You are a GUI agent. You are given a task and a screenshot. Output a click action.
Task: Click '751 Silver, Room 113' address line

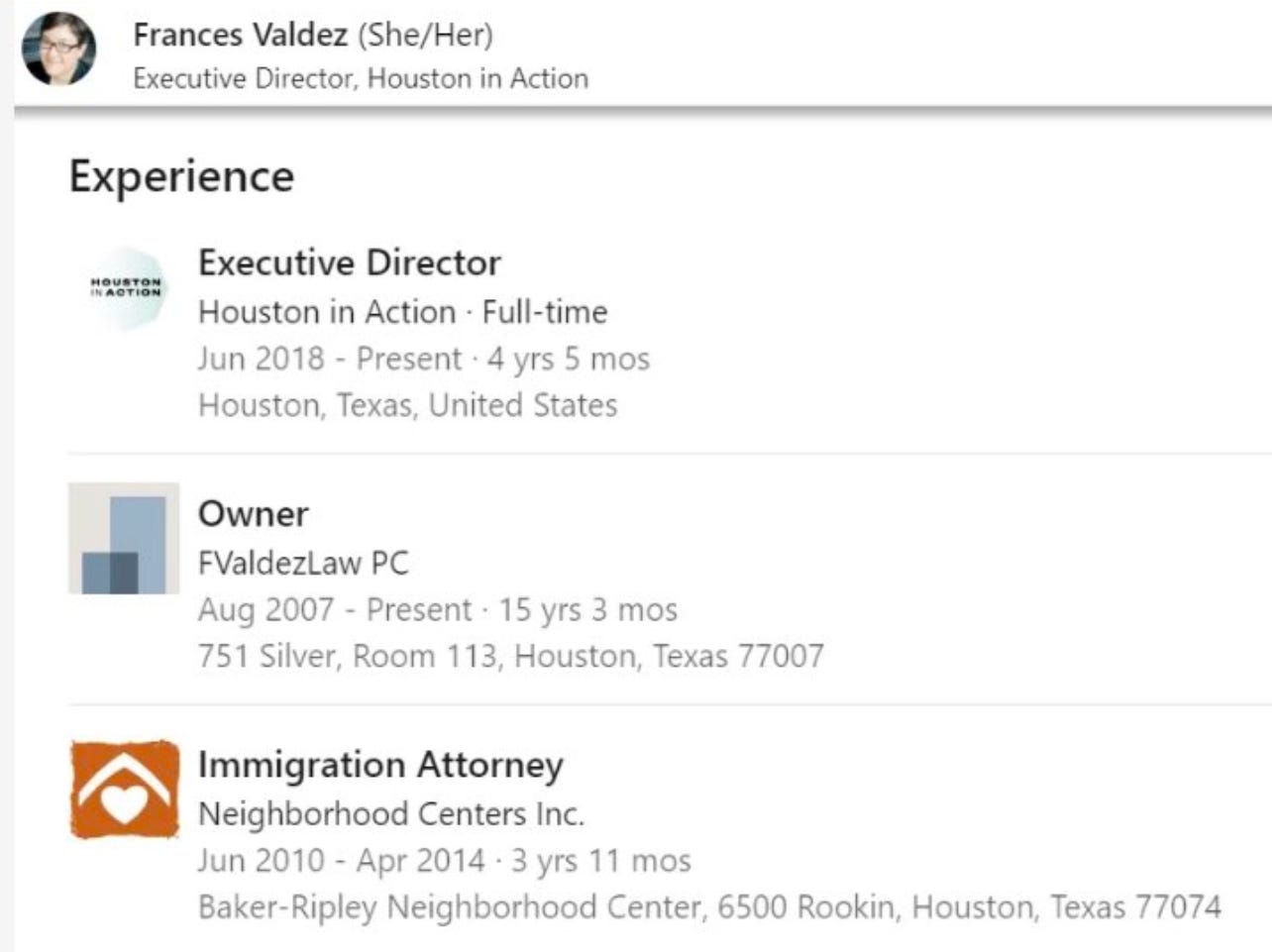tap(511, 656)
